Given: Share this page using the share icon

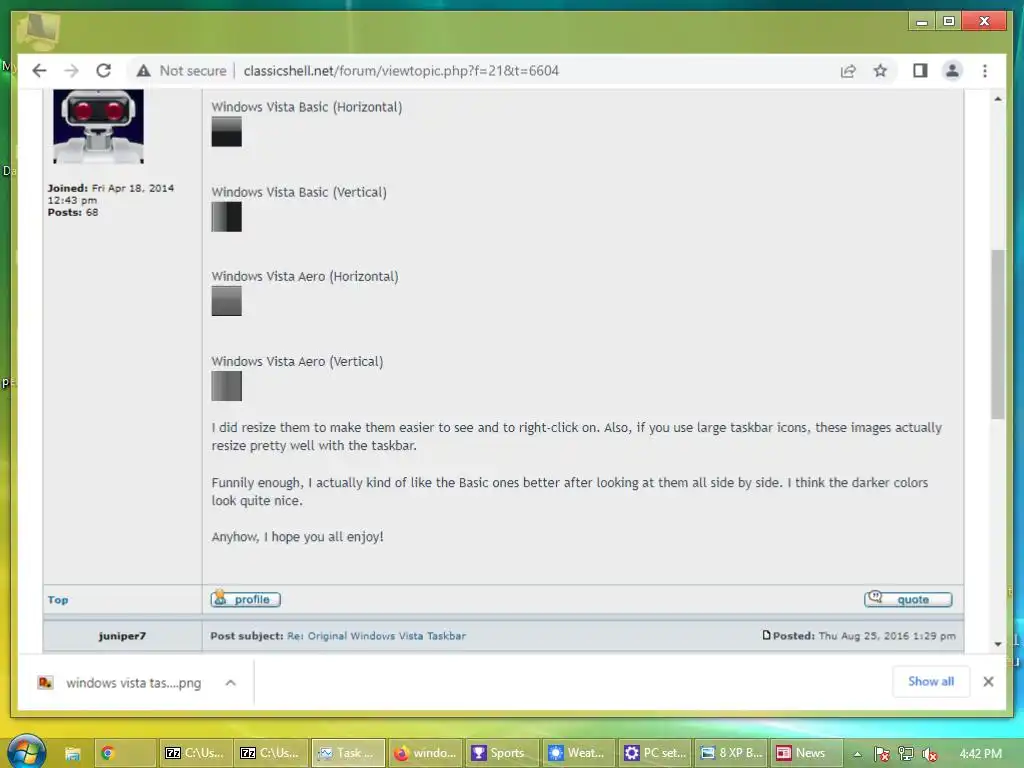Looking at the screenshot, I should click(848, 71).
